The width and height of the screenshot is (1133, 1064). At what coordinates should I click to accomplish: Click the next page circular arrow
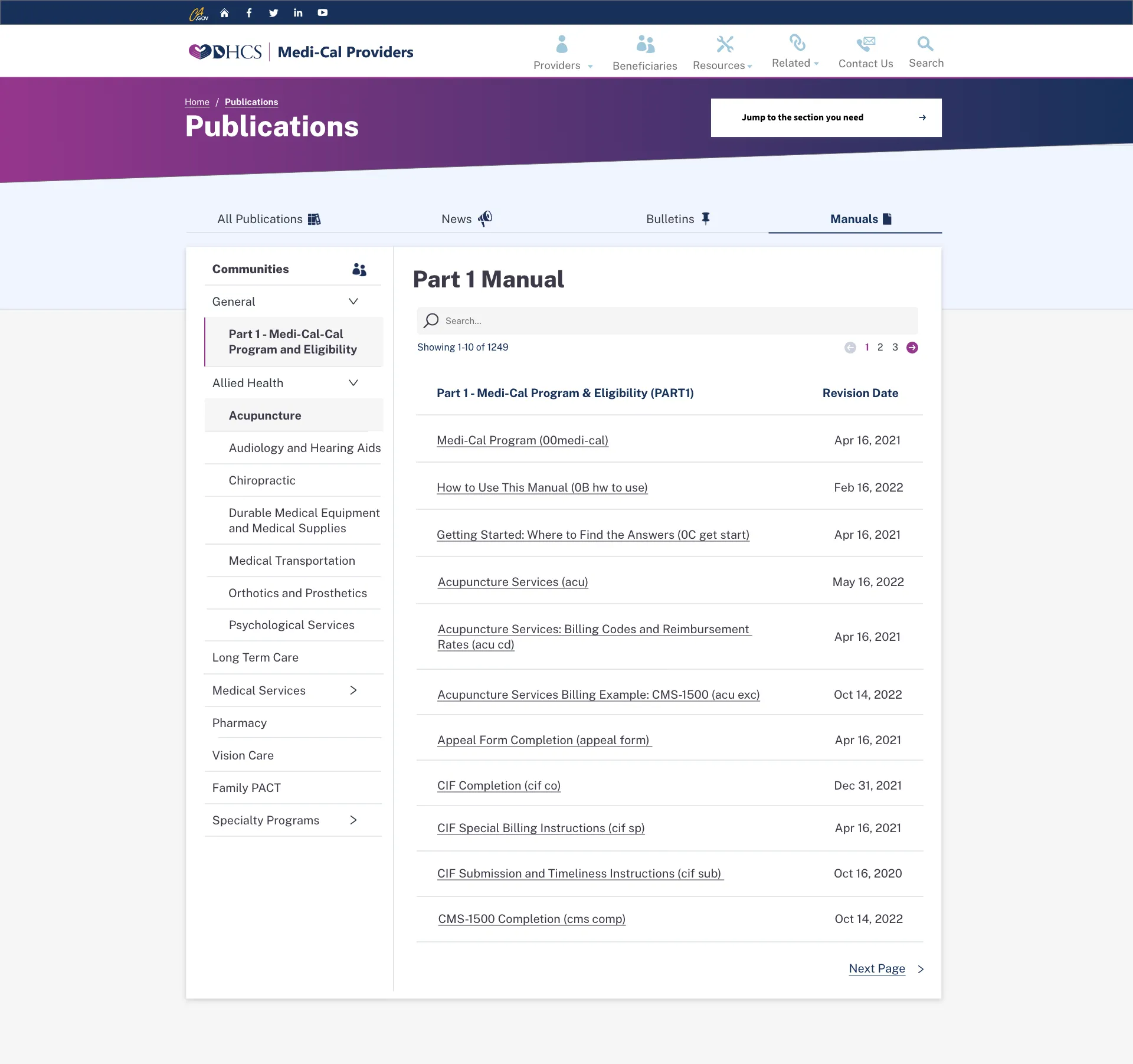point(912,348)
